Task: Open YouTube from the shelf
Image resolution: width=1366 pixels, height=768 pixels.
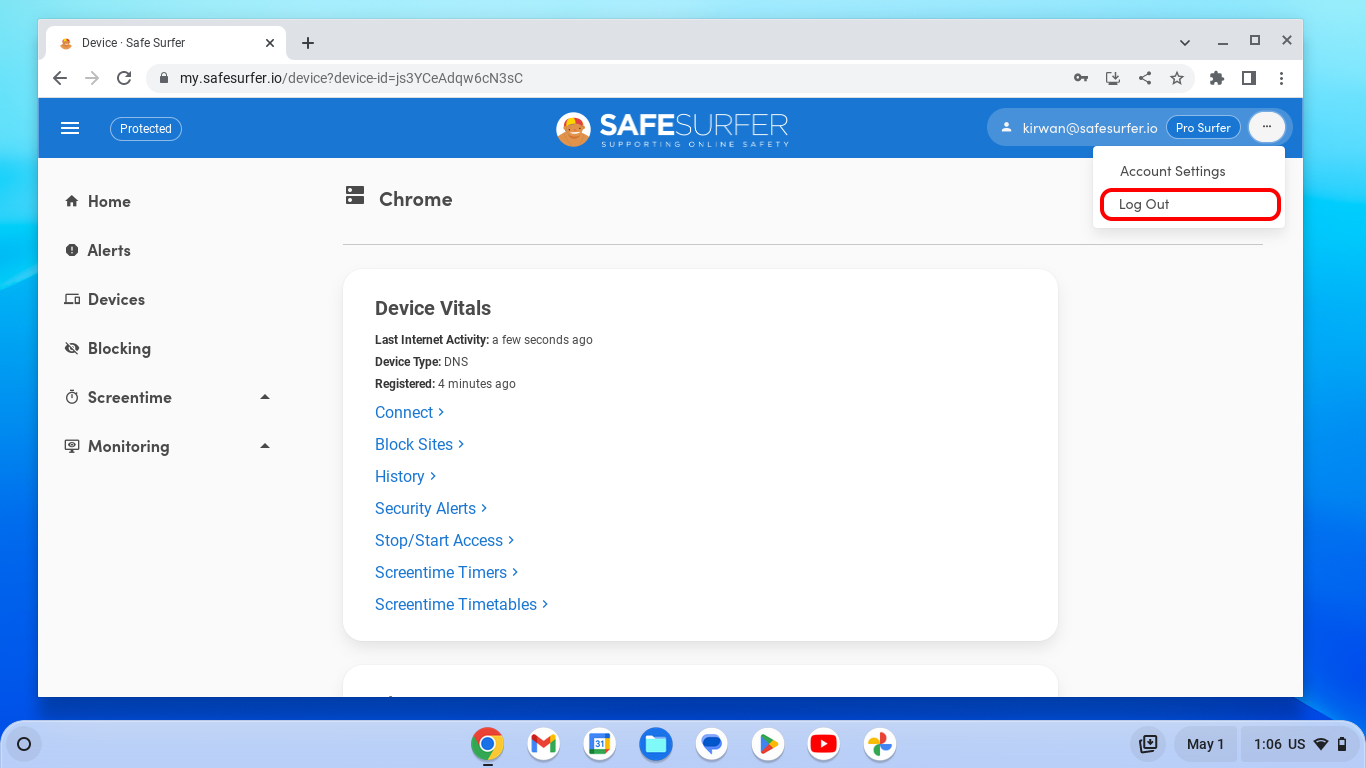Action: coord(824,744)
